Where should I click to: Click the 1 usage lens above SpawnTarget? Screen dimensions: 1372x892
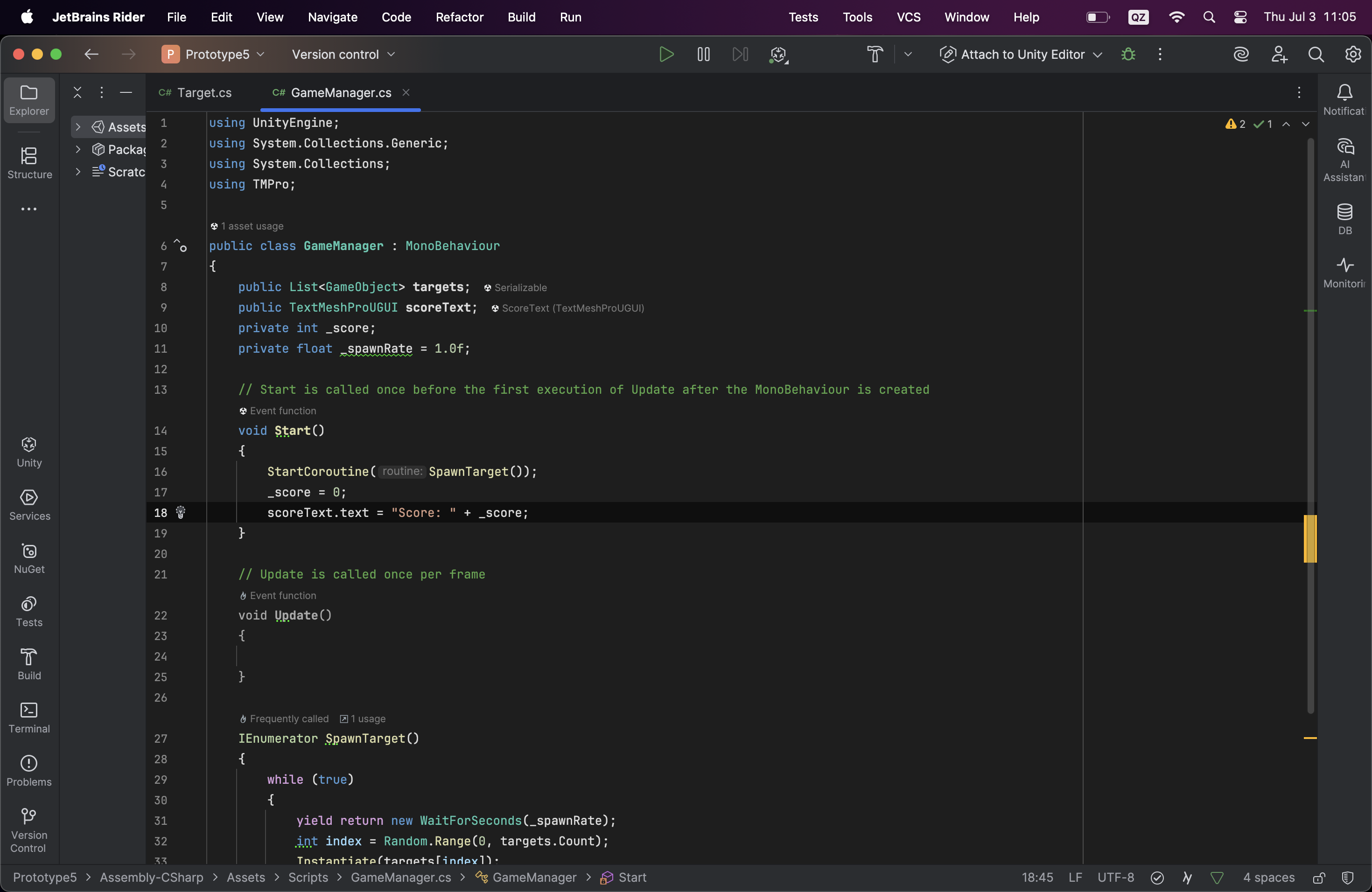(363, 718)
